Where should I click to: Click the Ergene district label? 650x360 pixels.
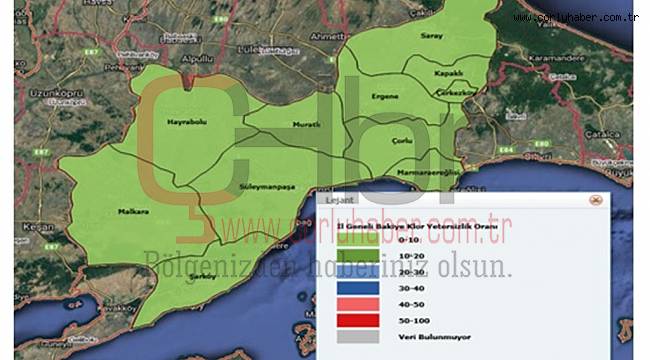point(385,96)
